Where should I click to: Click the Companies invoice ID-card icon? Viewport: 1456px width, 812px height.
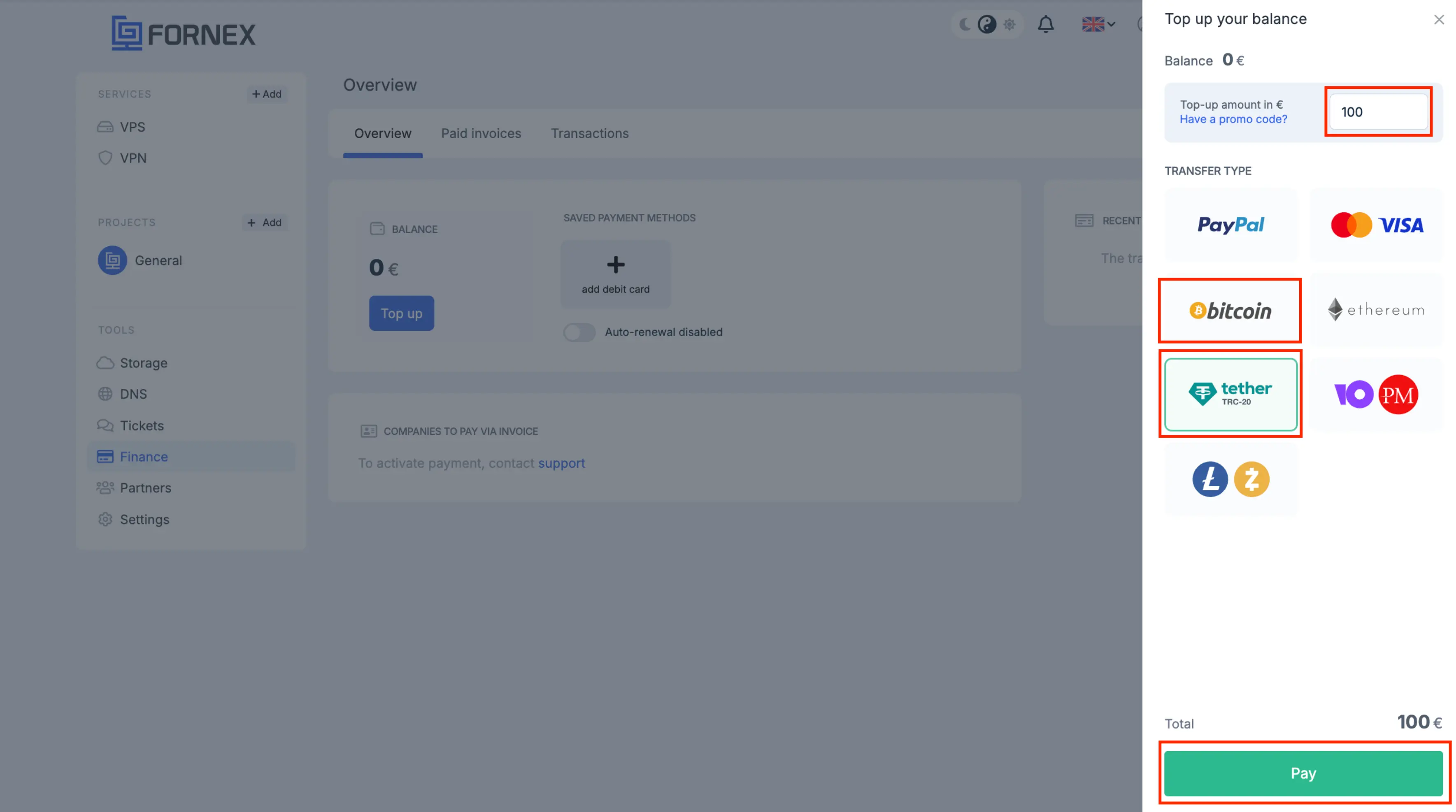[x=368, y=431]
